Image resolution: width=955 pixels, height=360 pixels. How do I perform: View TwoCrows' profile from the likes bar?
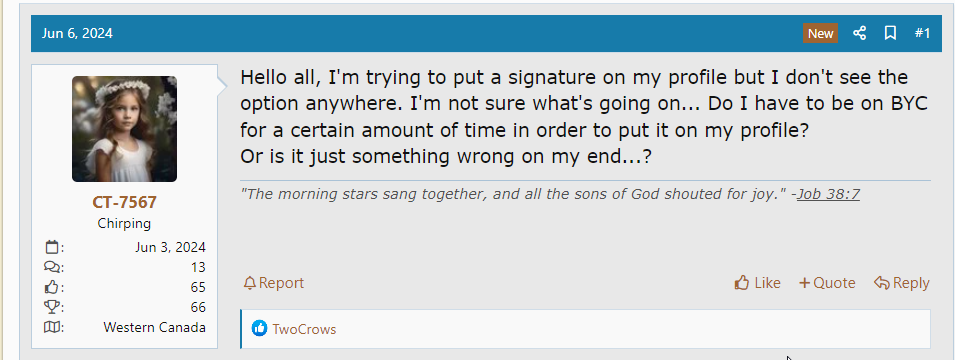pyautogui.click(x=304, y=330)
